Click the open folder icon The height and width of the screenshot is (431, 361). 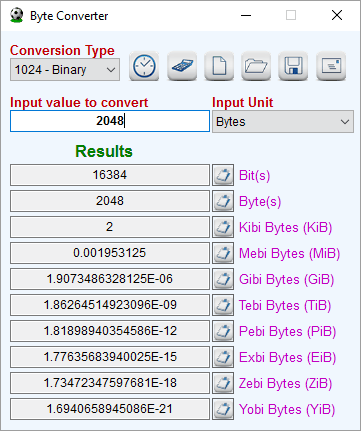(256, 66)
